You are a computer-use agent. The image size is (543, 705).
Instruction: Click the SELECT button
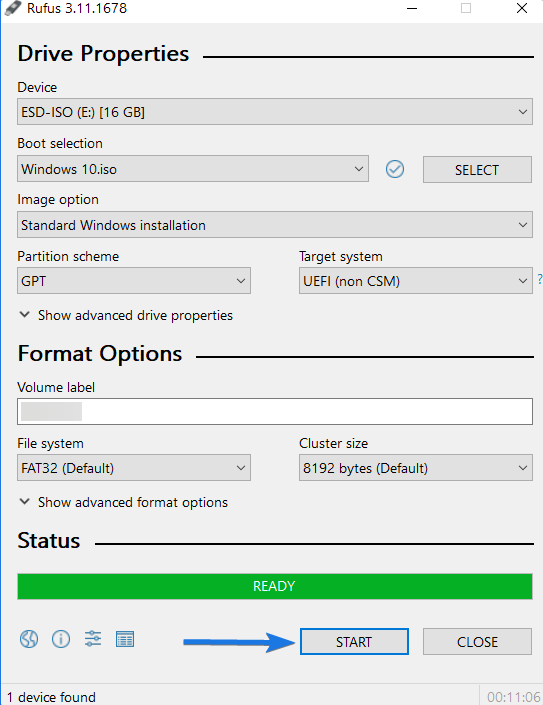[x=477, y=170]
